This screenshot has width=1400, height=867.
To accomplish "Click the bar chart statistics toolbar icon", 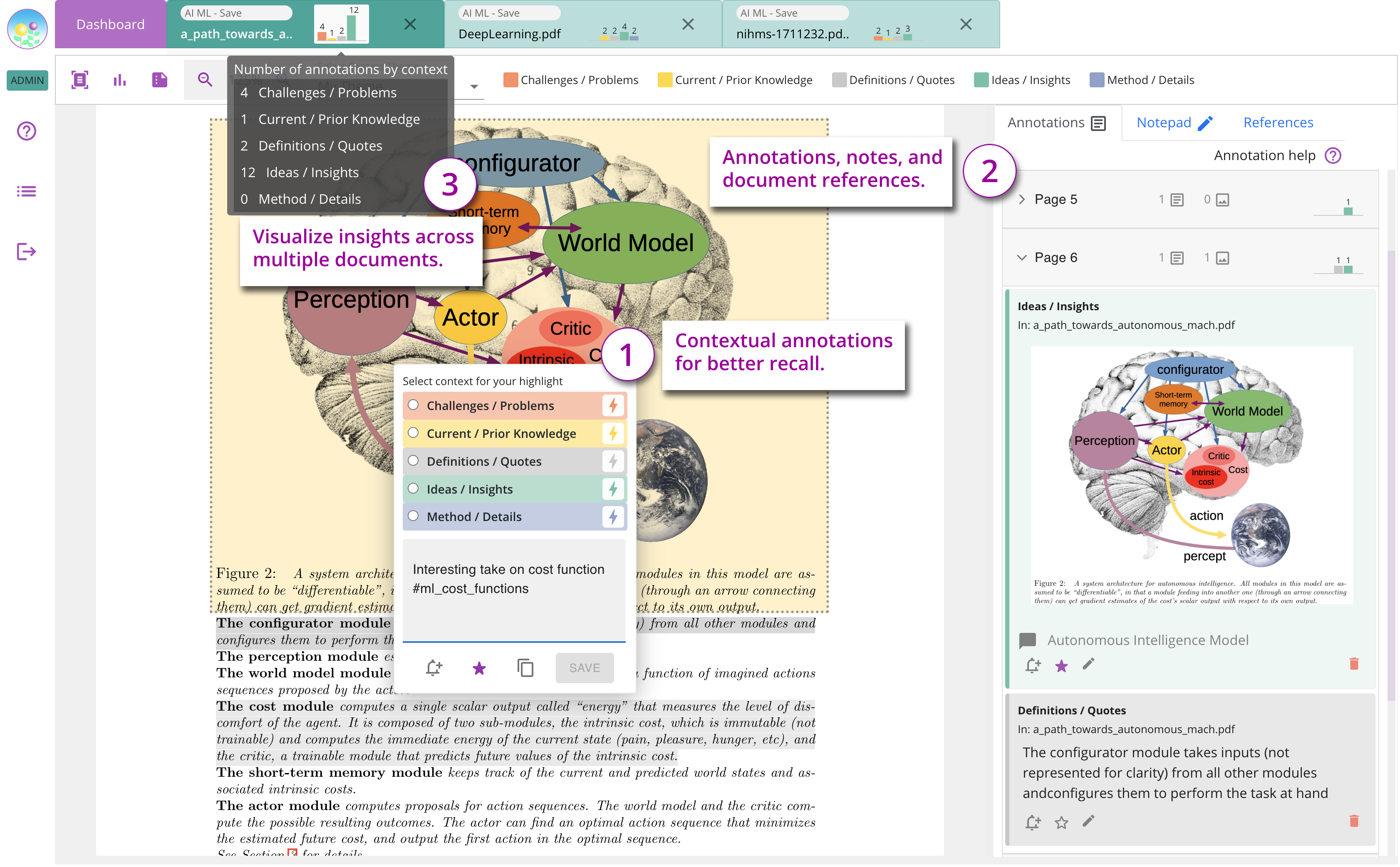I will (119, 80).
